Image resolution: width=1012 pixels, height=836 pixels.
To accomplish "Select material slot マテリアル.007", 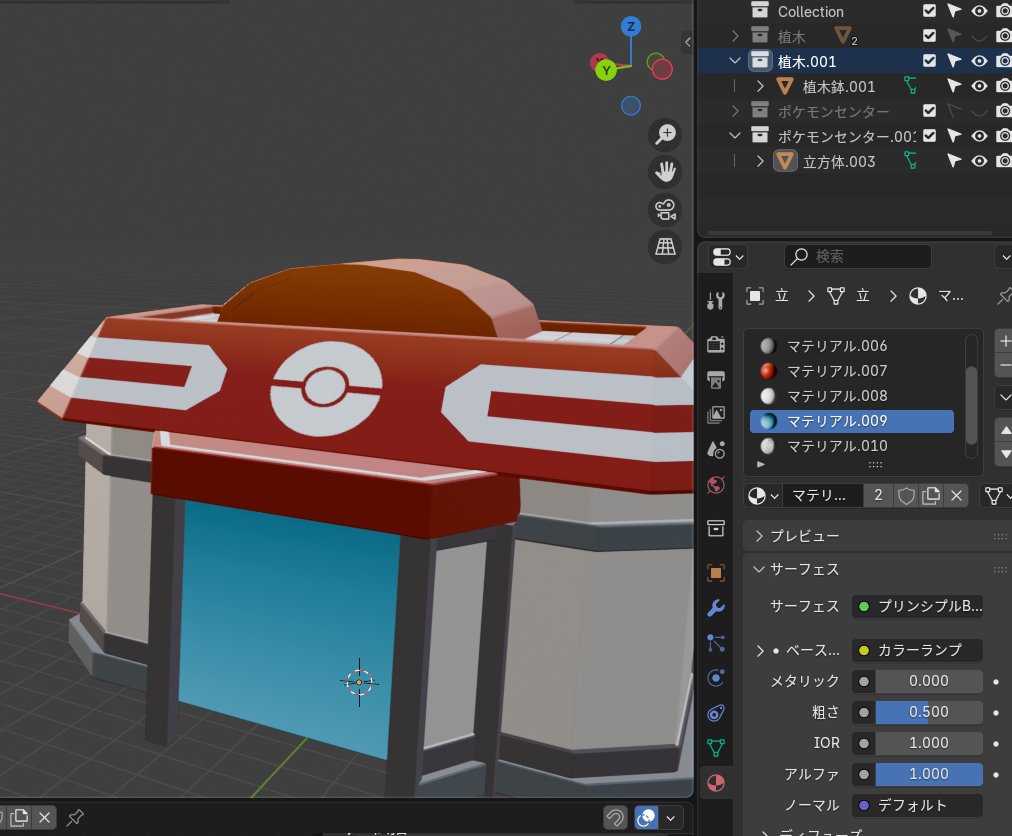I will [851, 371].
